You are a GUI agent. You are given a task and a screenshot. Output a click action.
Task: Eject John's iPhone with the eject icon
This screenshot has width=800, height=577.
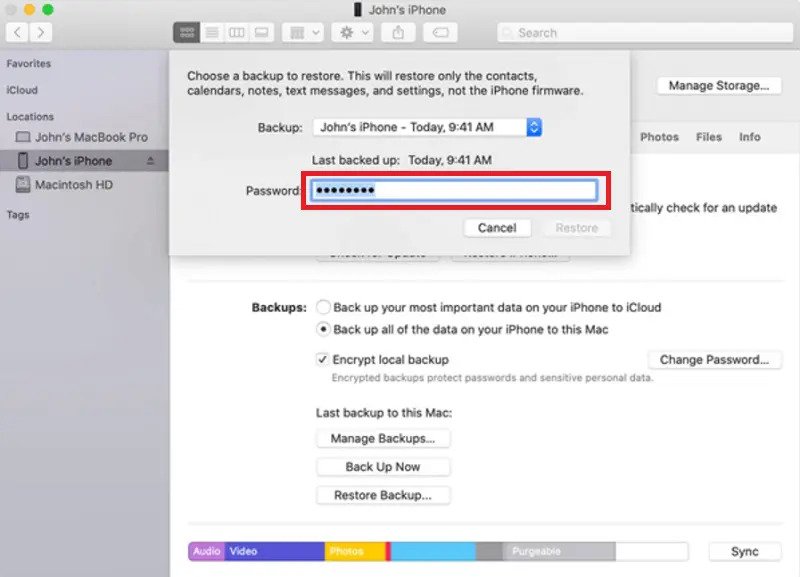tap(150, 161)
